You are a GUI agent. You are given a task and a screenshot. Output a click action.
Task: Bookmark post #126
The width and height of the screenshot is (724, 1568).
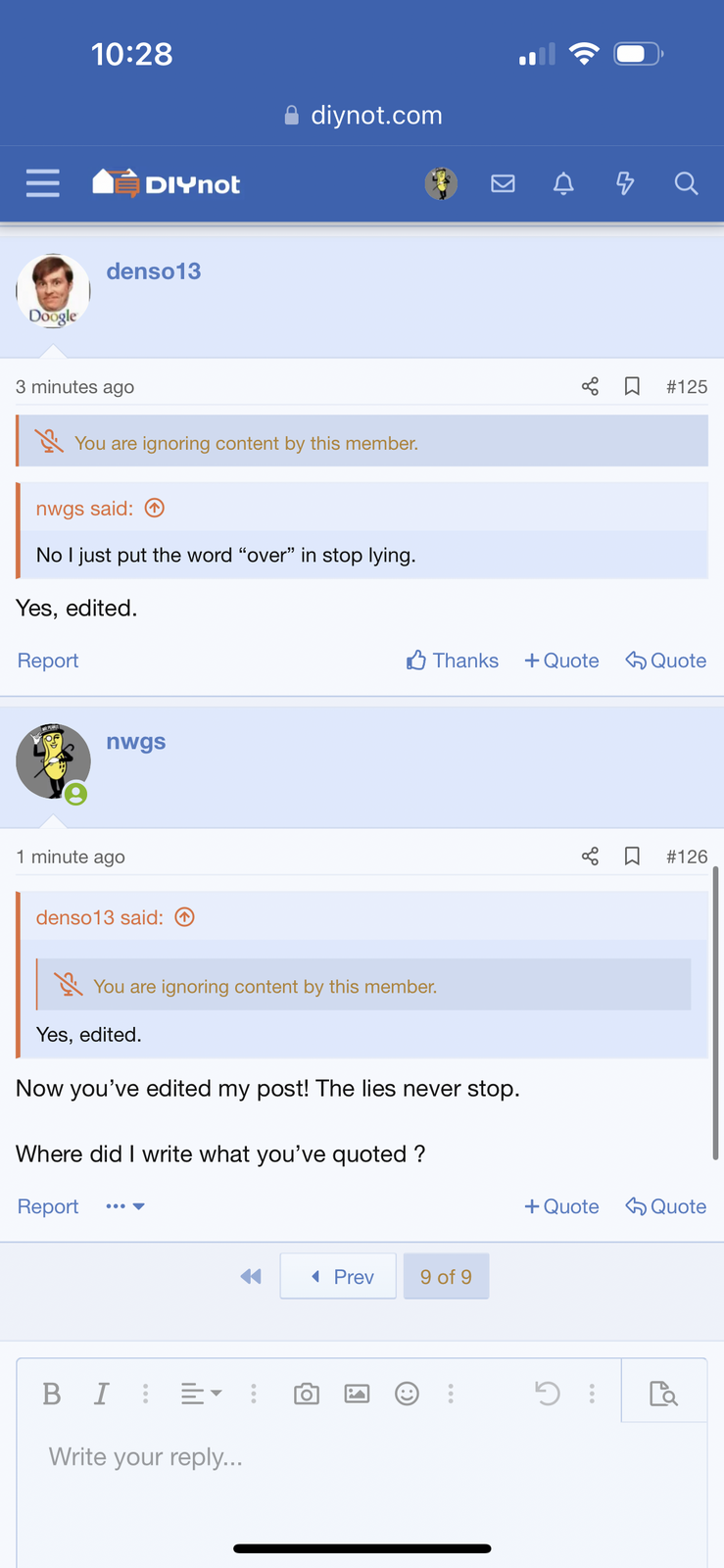coord(631,856)
